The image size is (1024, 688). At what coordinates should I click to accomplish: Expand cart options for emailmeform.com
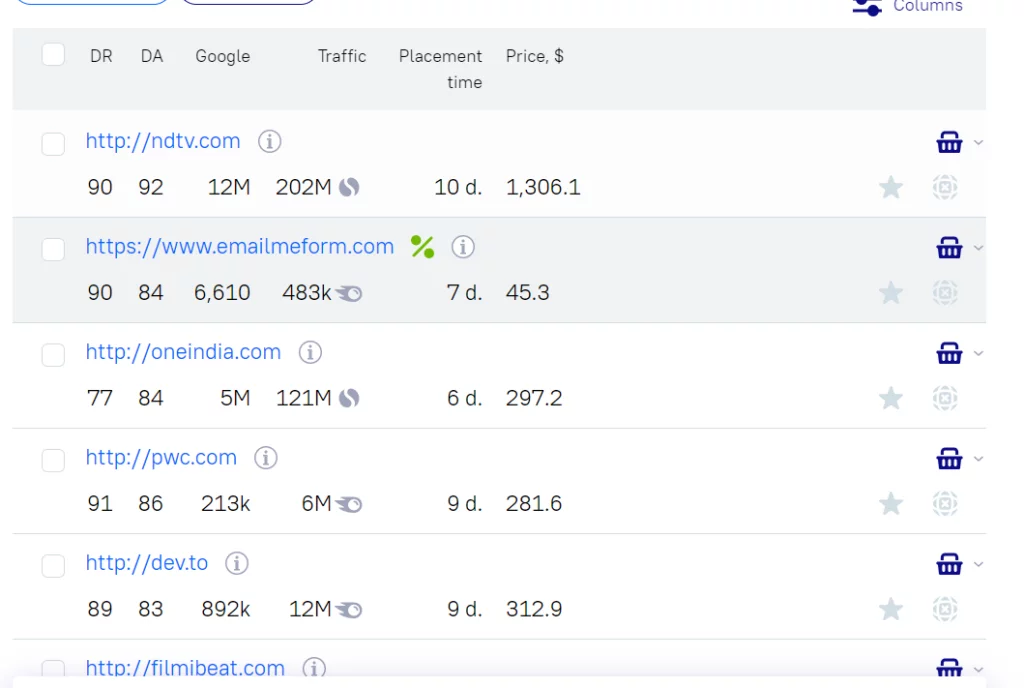coord(978,248)
